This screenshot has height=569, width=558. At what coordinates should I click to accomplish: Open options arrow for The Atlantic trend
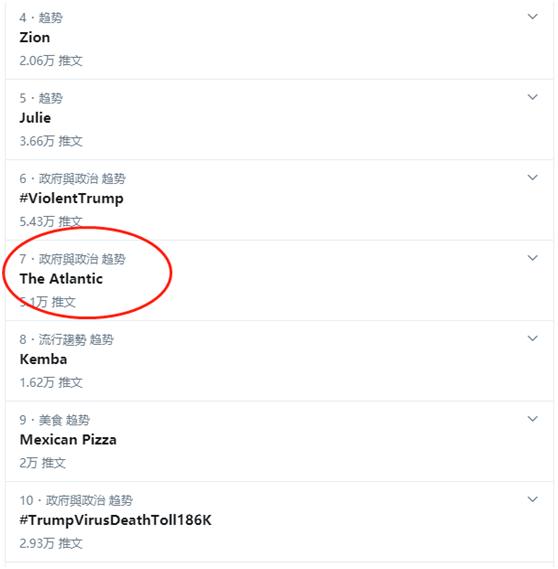532,258
